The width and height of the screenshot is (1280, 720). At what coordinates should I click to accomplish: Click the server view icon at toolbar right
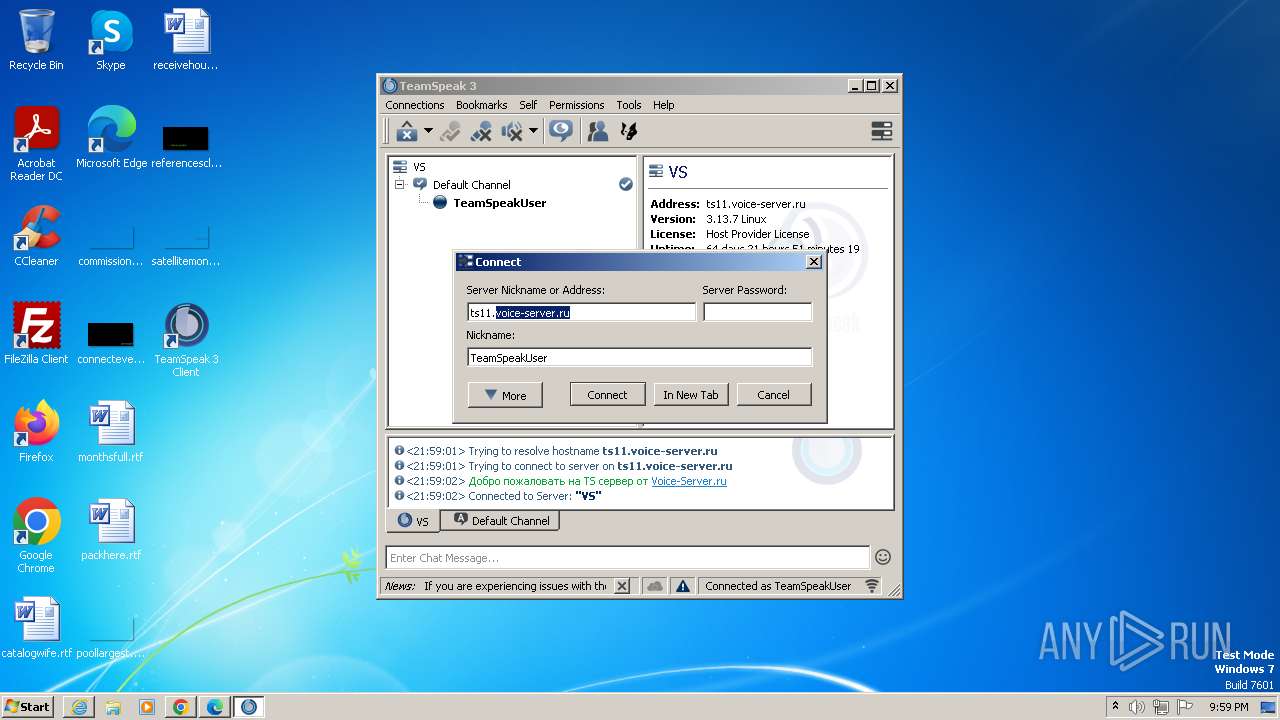coord(881,131)
